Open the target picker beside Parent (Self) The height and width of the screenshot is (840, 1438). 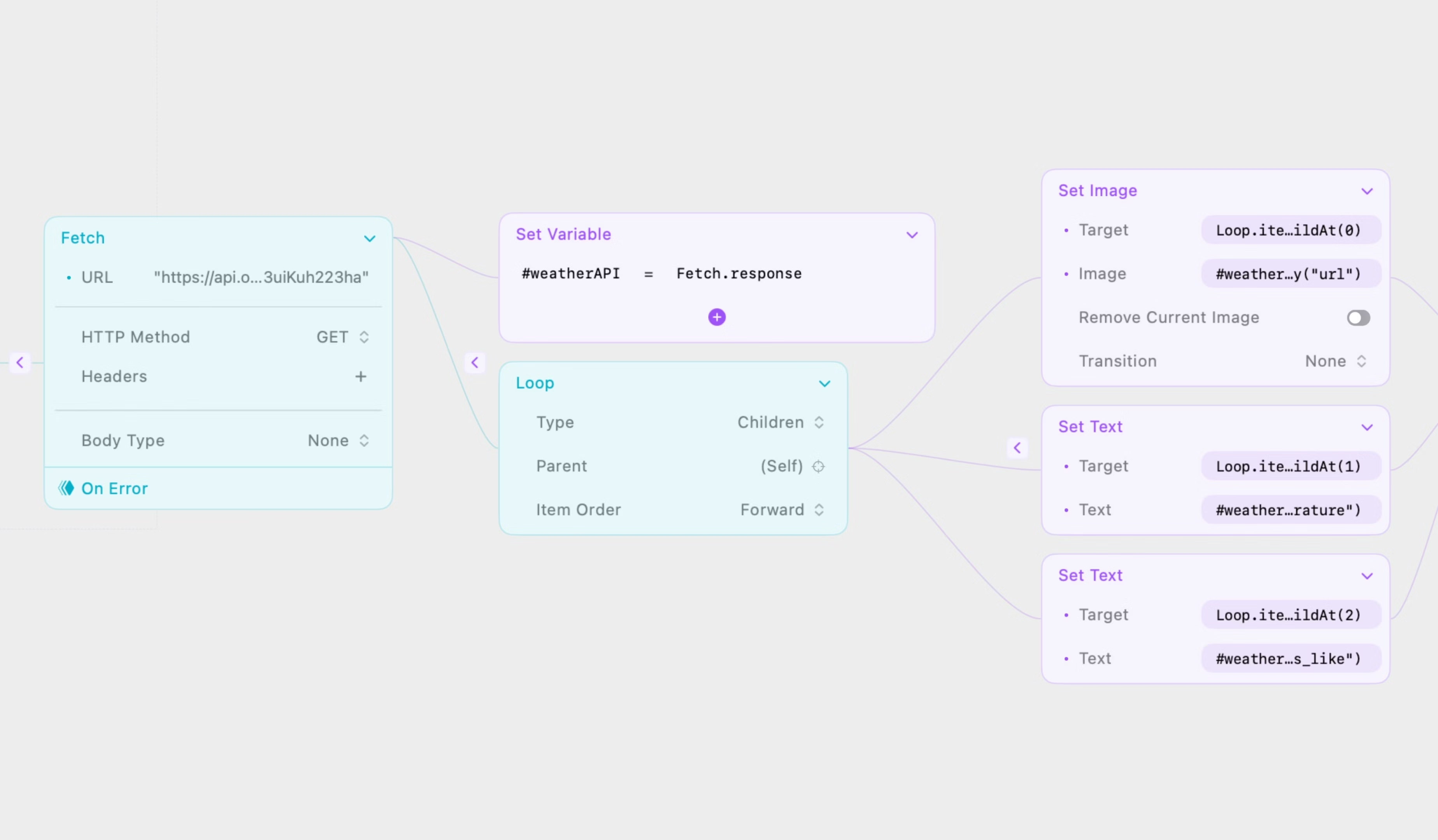click(x=819, y=466)
